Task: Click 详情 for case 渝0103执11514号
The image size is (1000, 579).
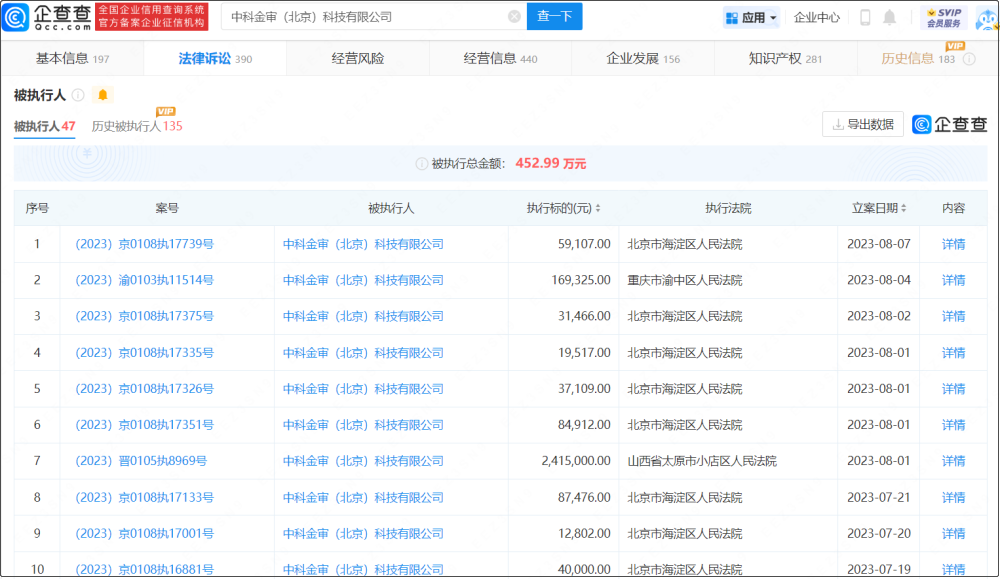Action: click(953, 280)
